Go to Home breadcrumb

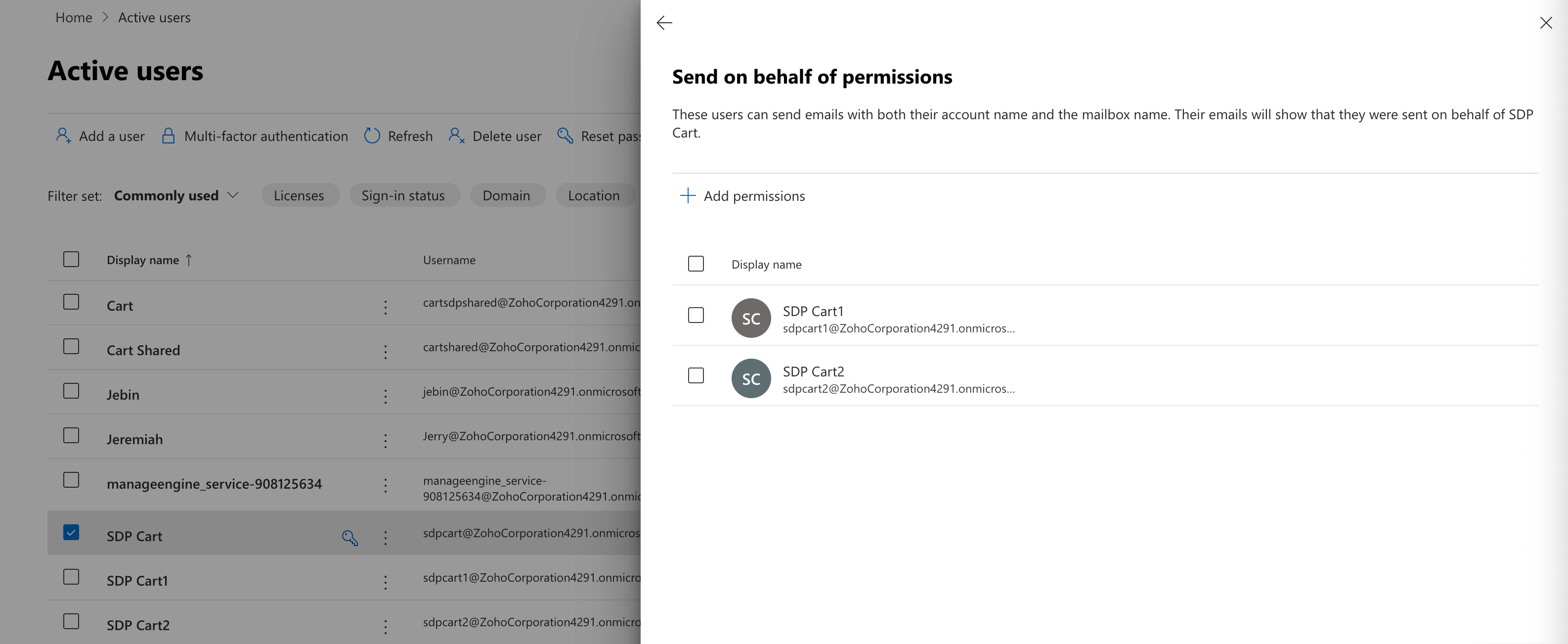click(74, 18)
